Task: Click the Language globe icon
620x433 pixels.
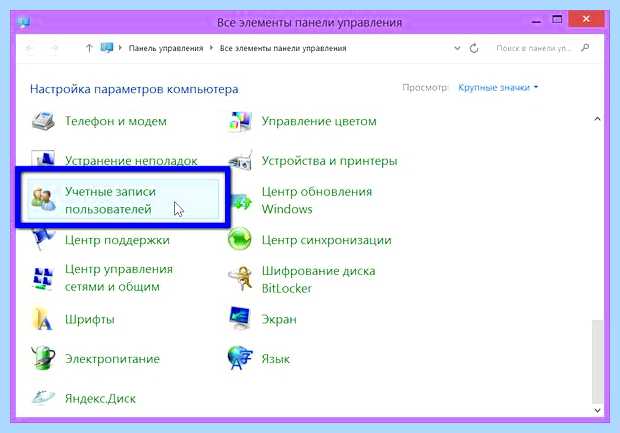Action: [240, 358]
